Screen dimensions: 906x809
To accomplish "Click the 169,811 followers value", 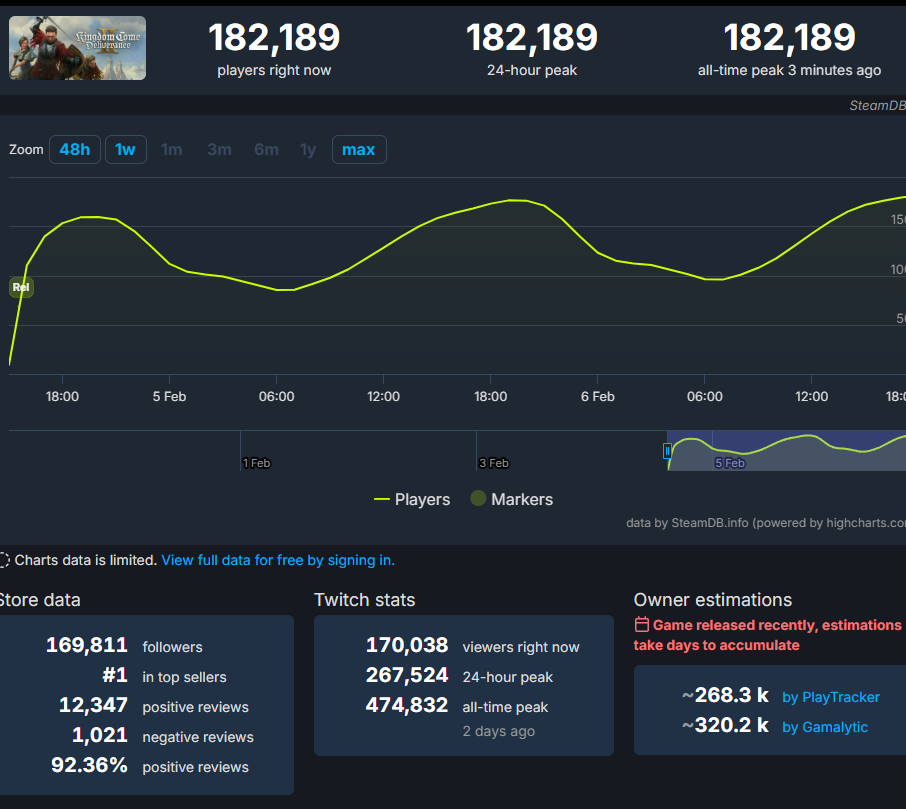I will [87, 645].
